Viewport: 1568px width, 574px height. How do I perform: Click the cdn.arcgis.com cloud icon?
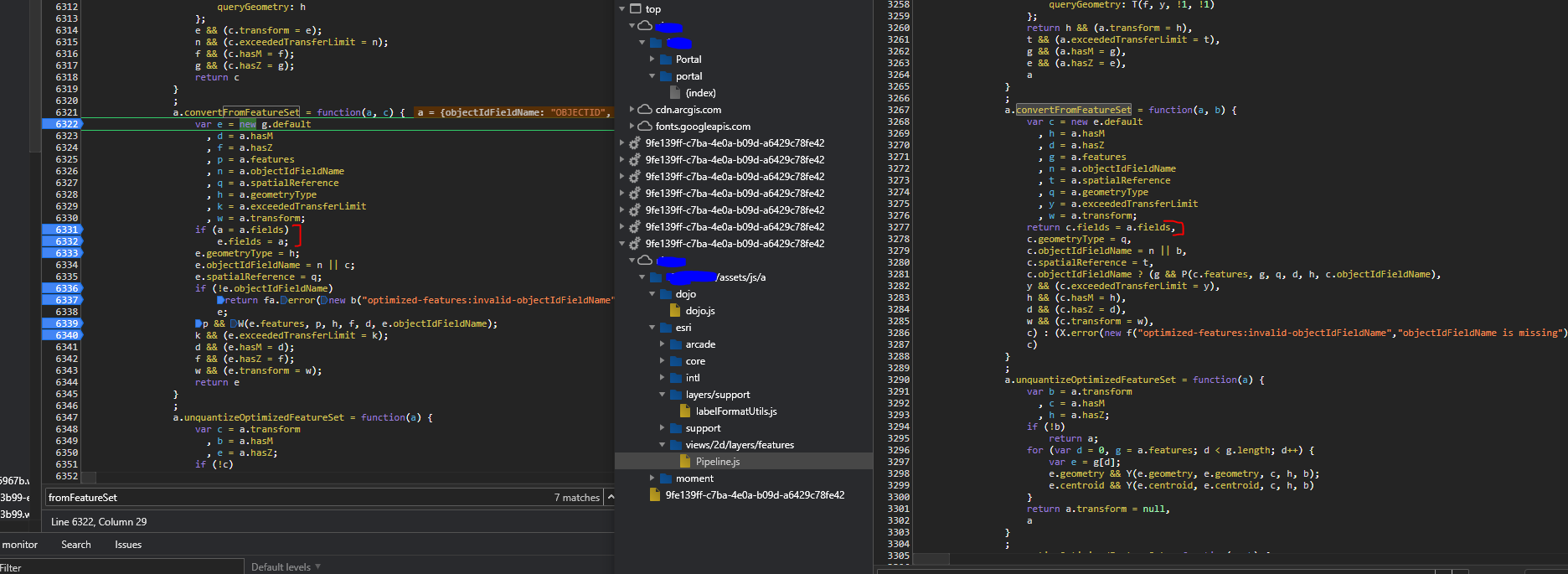click(645, 110)
